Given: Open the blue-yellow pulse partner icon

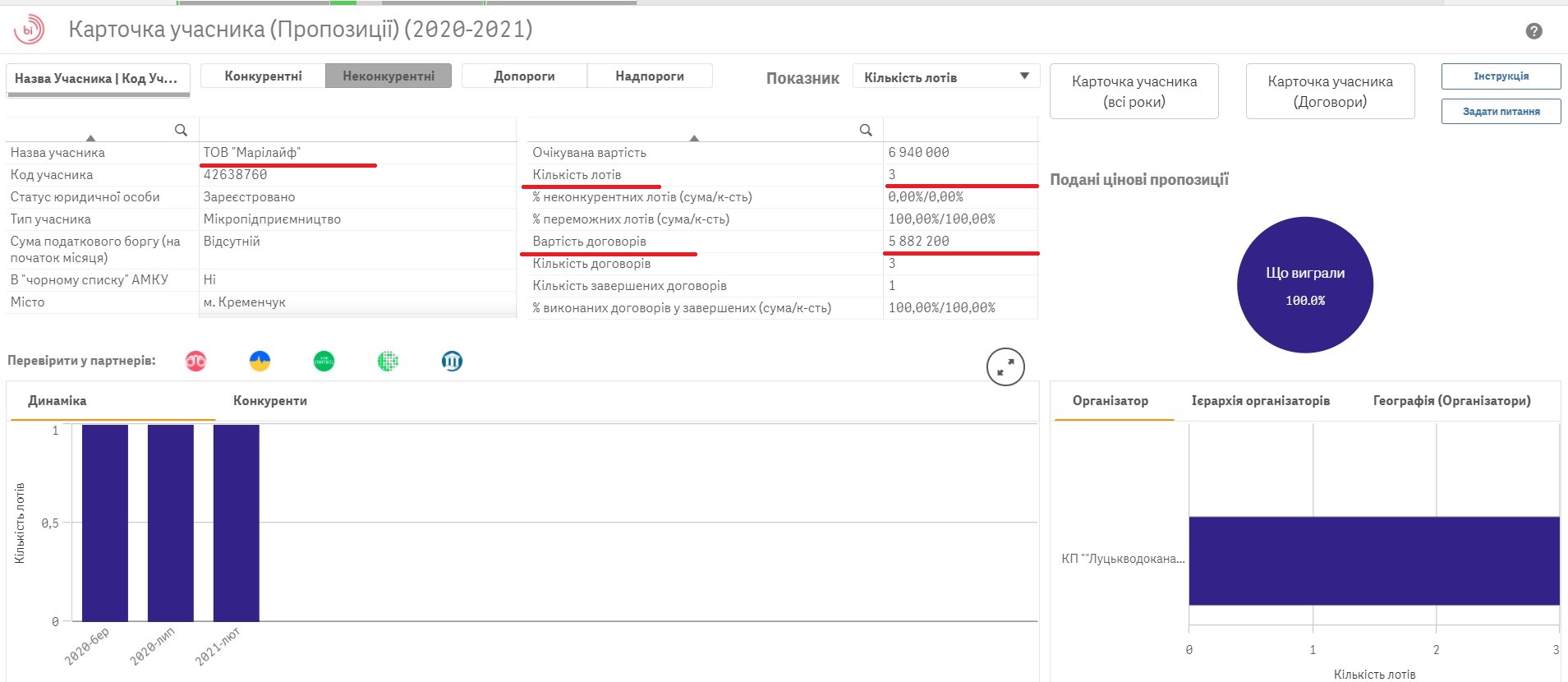Looking at the screenshot, I should (260, 361).
